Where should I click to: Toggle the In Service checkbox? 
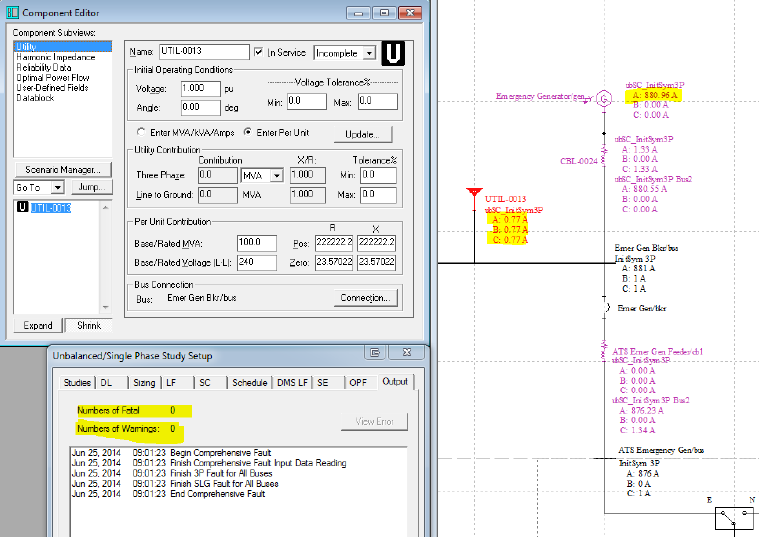click(259, 52)
